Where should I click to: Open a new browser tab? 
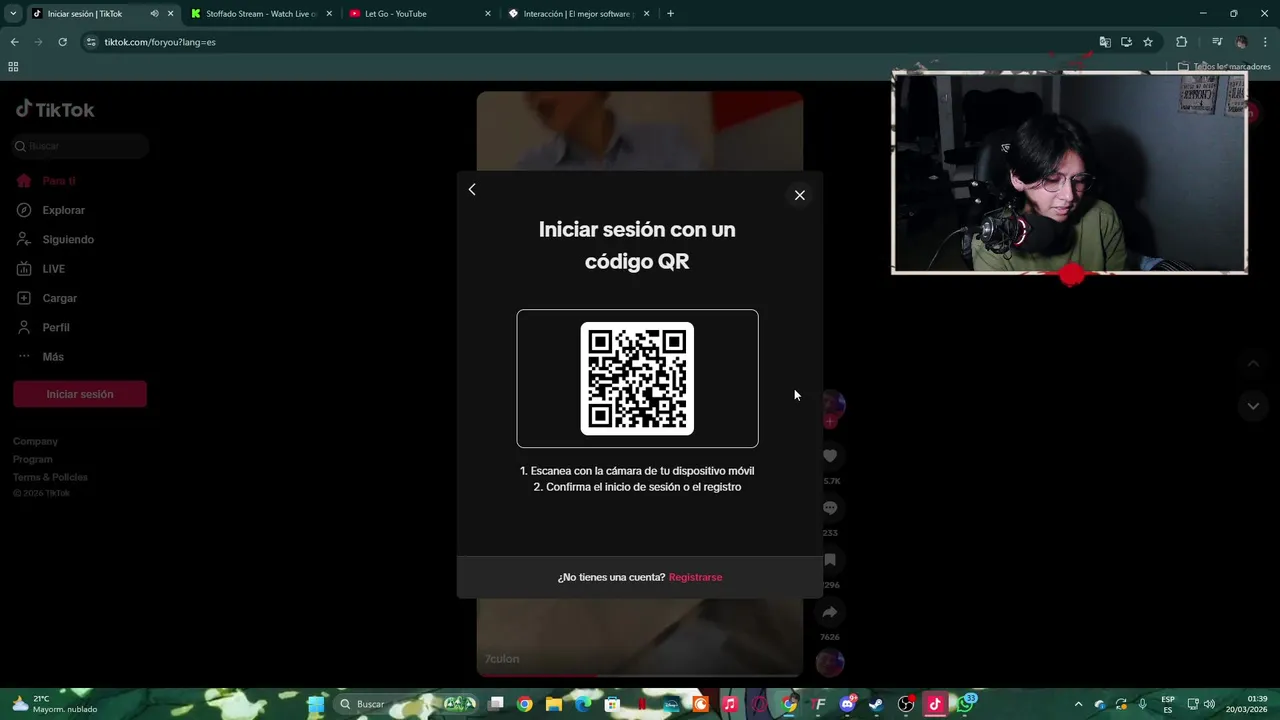670,14
